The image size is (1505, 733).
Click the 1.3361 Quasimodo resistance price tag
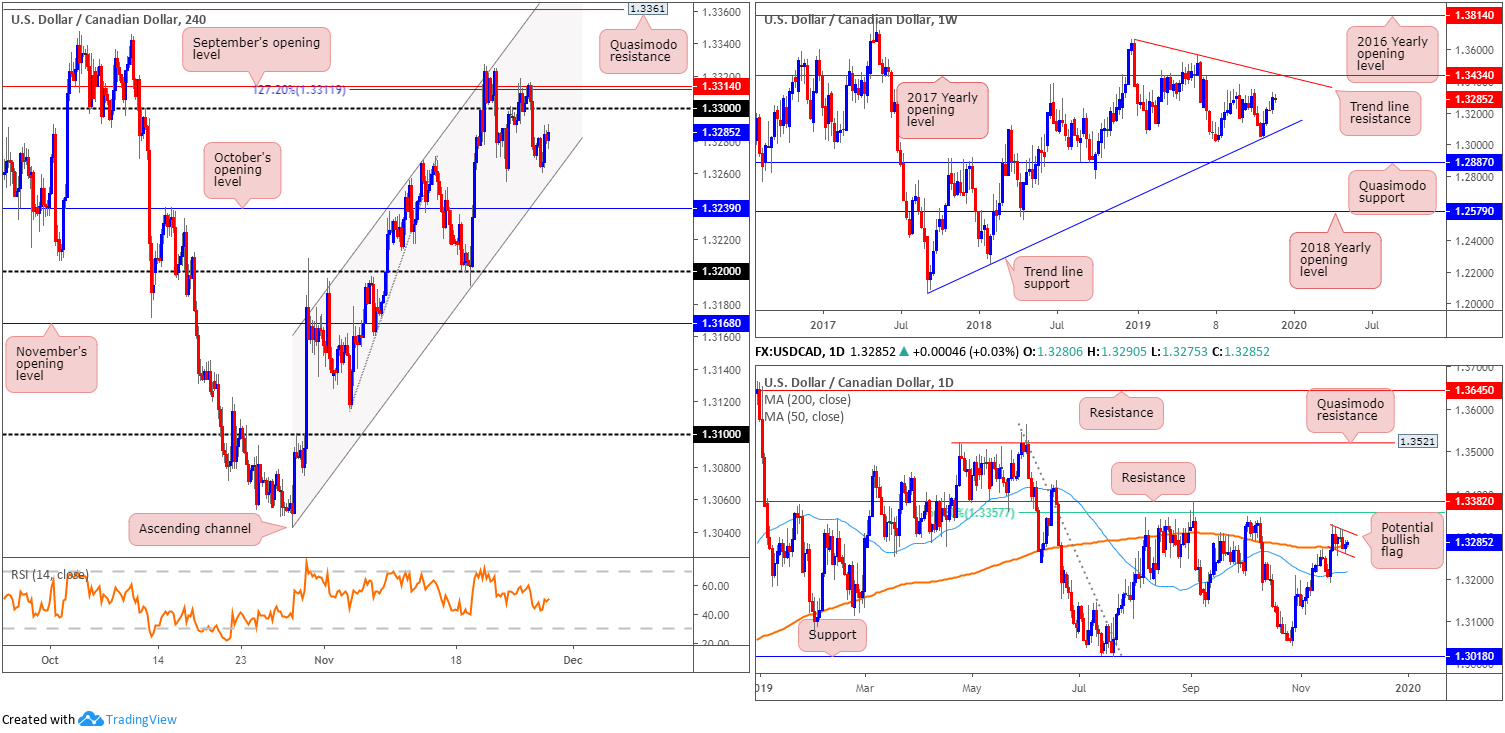[x=646, y=8]
